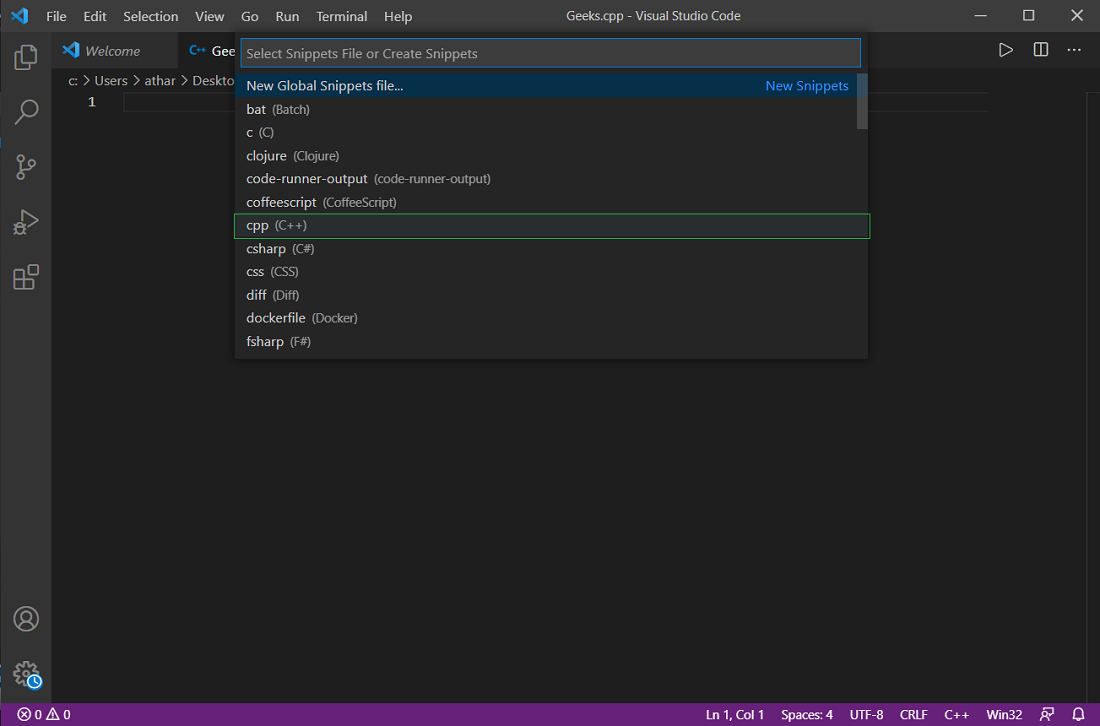Open the notifications bell in status bar
This screenshot has height=726, width=1100.
pos(1078,714)
